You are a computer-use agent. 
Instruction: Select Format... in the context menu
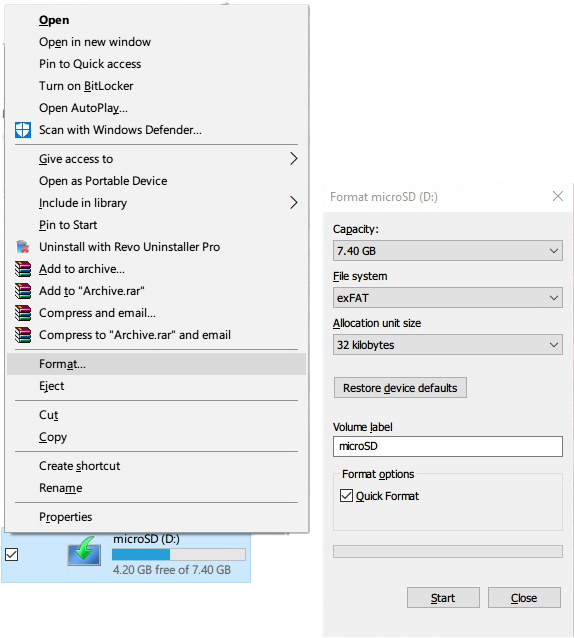click(x=156, y=364)
